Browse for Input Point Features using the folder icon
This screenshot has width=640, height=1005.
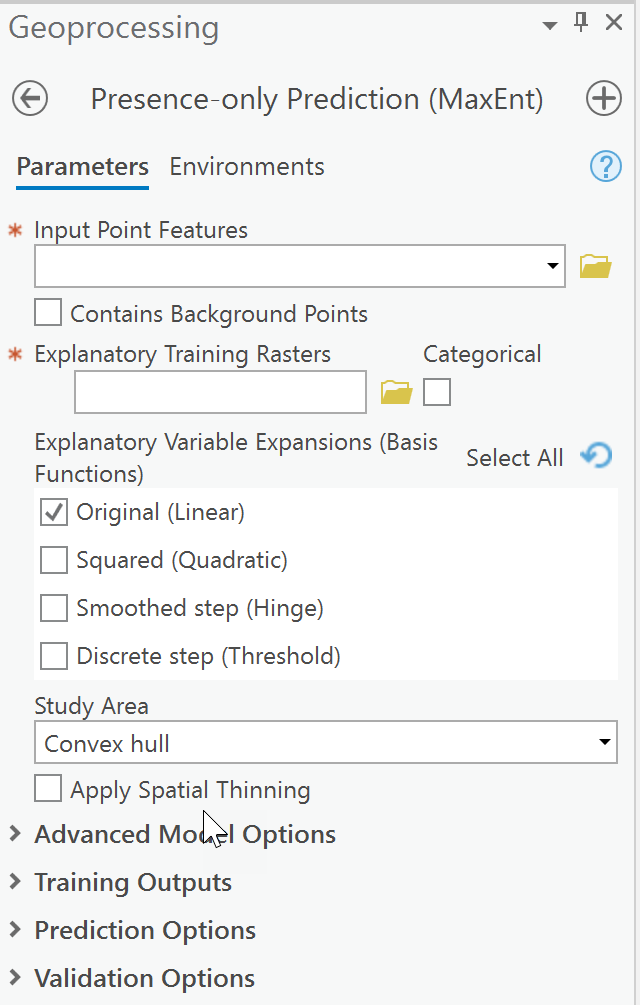597,265
